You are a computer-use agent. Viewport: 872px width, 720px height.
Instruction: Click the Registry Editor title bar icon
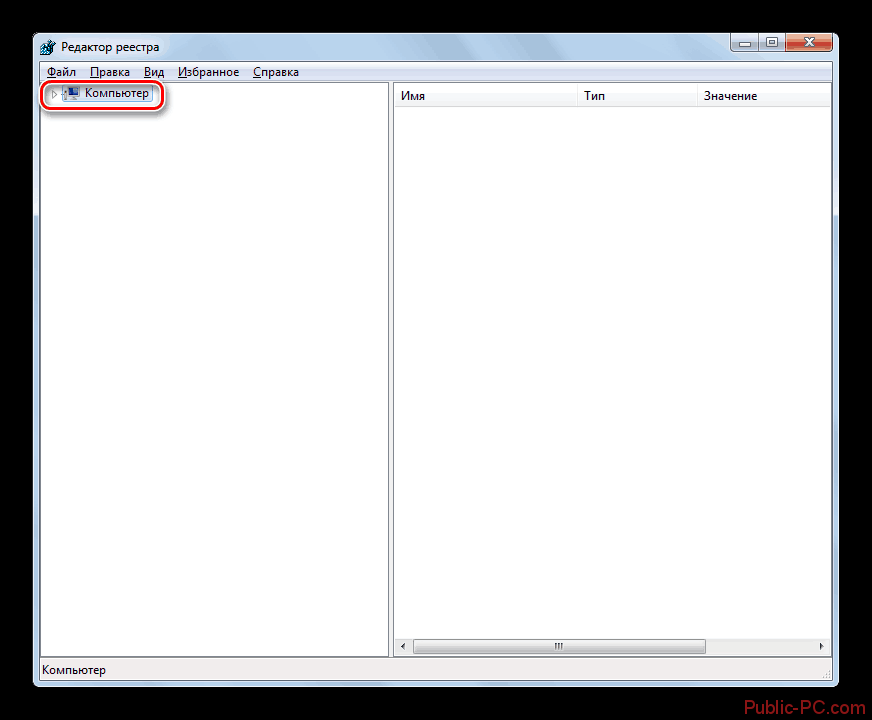pyautogui.click(x=49, y=47)
